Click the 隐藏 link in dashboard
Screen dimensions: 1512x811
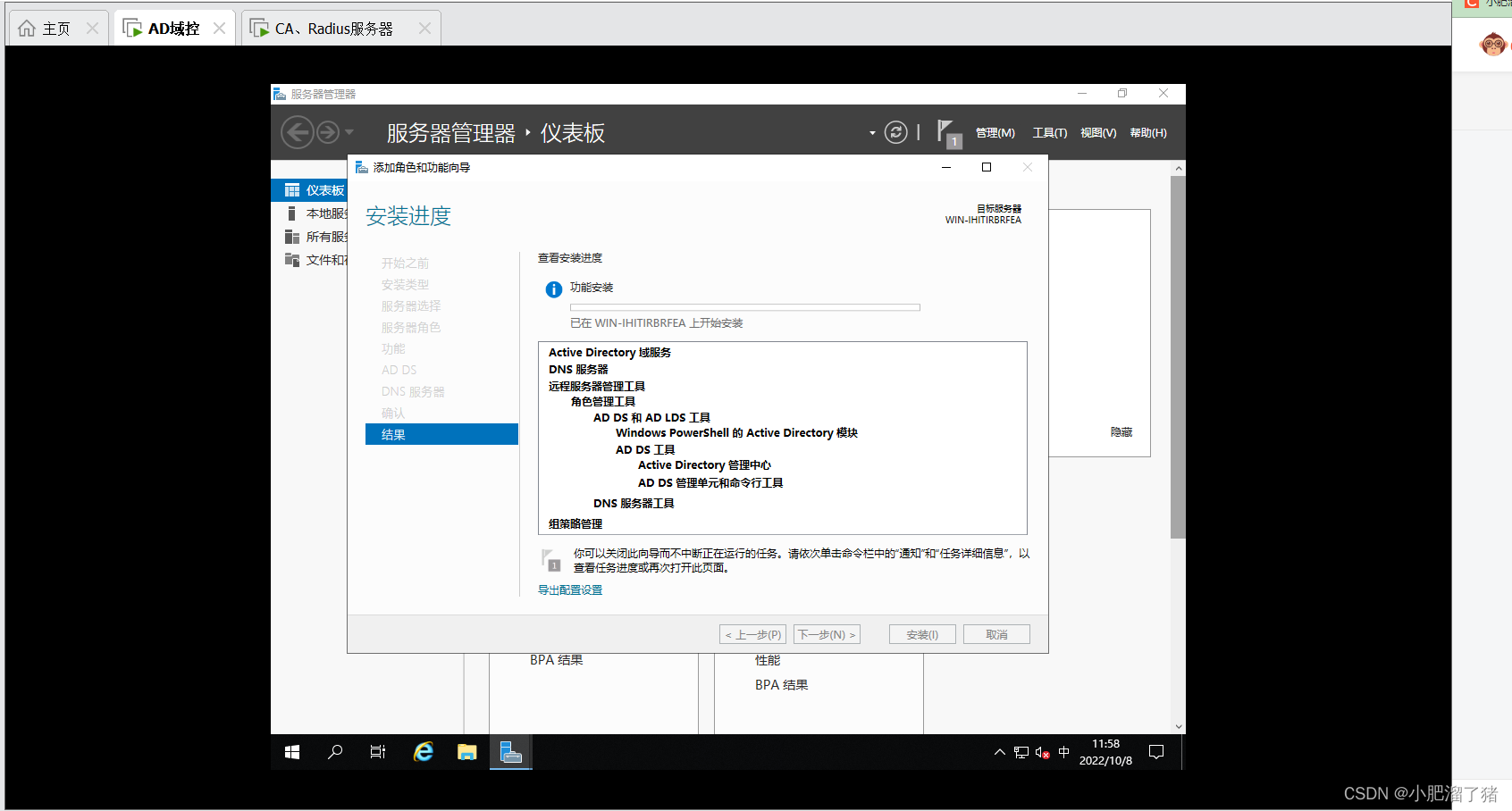click(x=1121, y=432)
